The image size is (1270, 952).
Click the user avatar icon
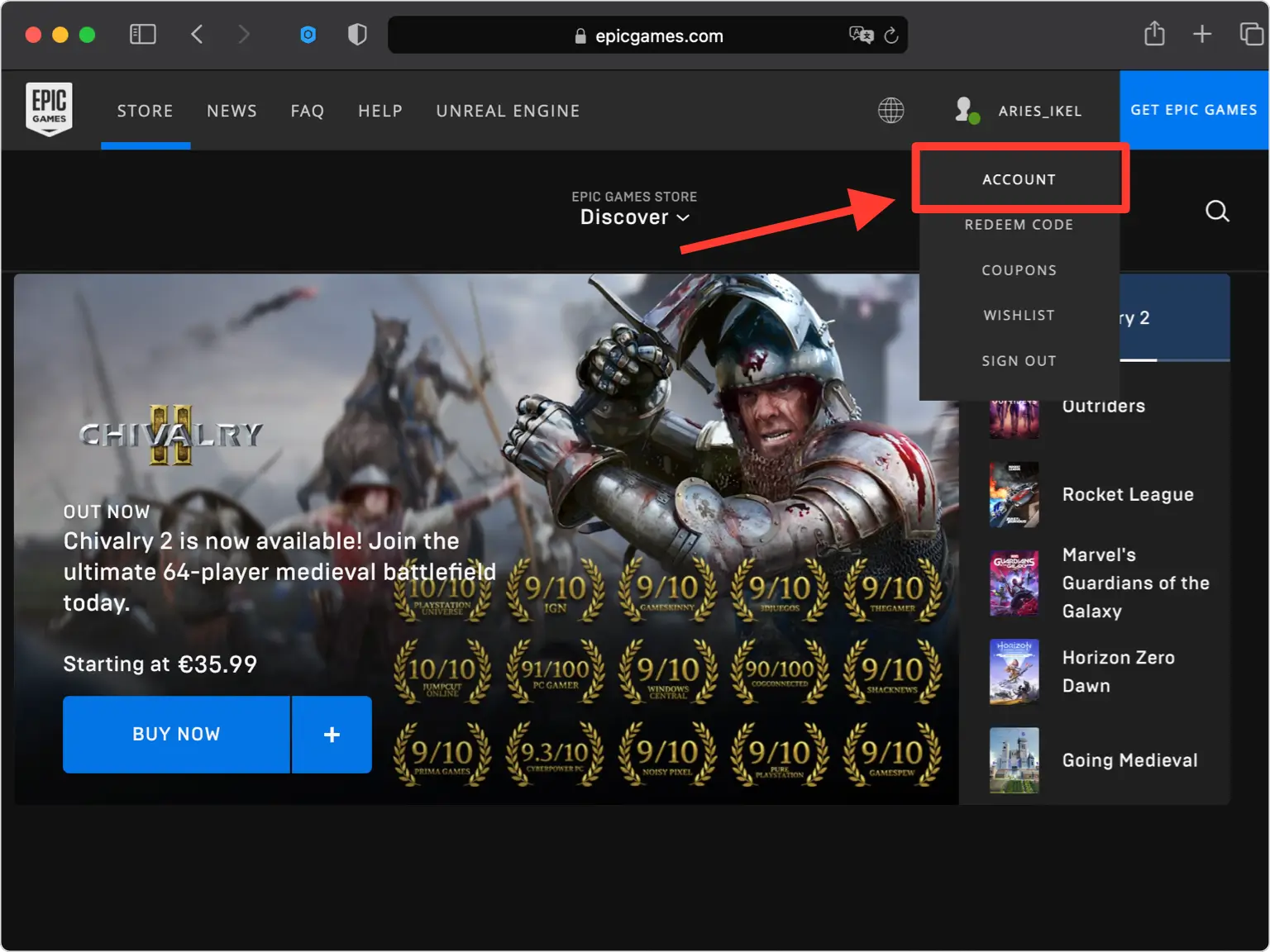click(967, 110)
